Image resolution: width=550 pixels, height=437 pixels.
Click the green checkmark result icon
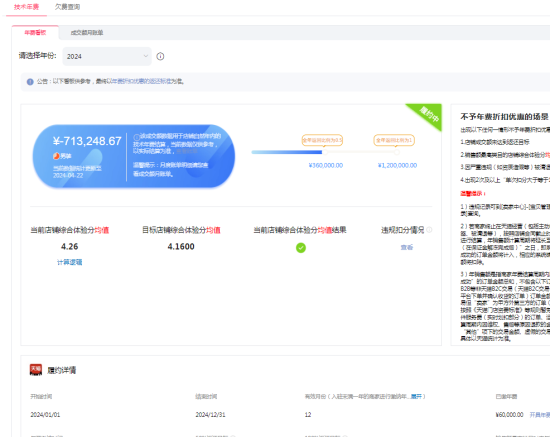click(301, 248)
